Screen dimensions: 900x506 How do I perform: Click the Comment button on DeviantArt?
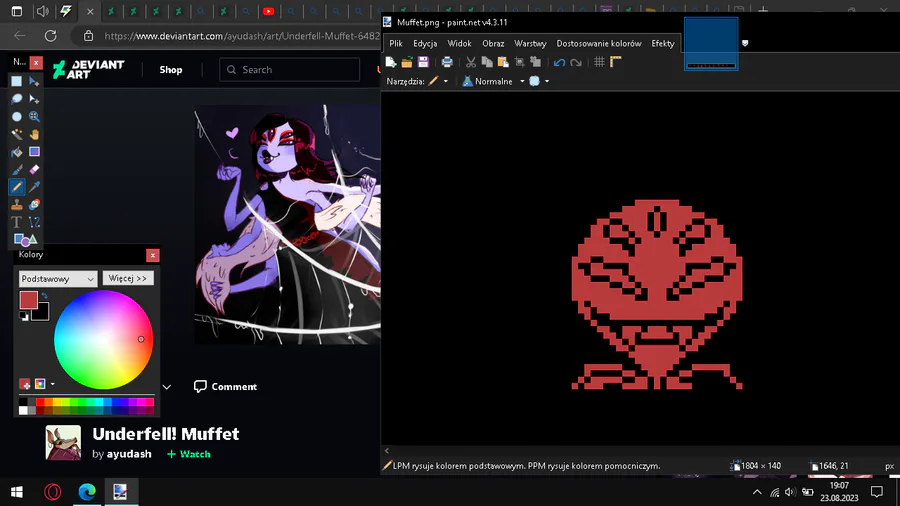tap(226, 387)
